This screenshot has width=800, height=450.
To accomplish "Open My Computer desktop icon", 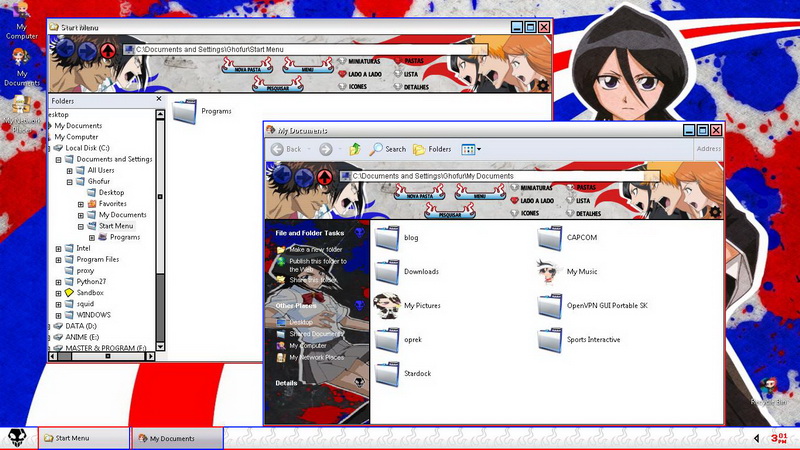I will tap(21, 21).
